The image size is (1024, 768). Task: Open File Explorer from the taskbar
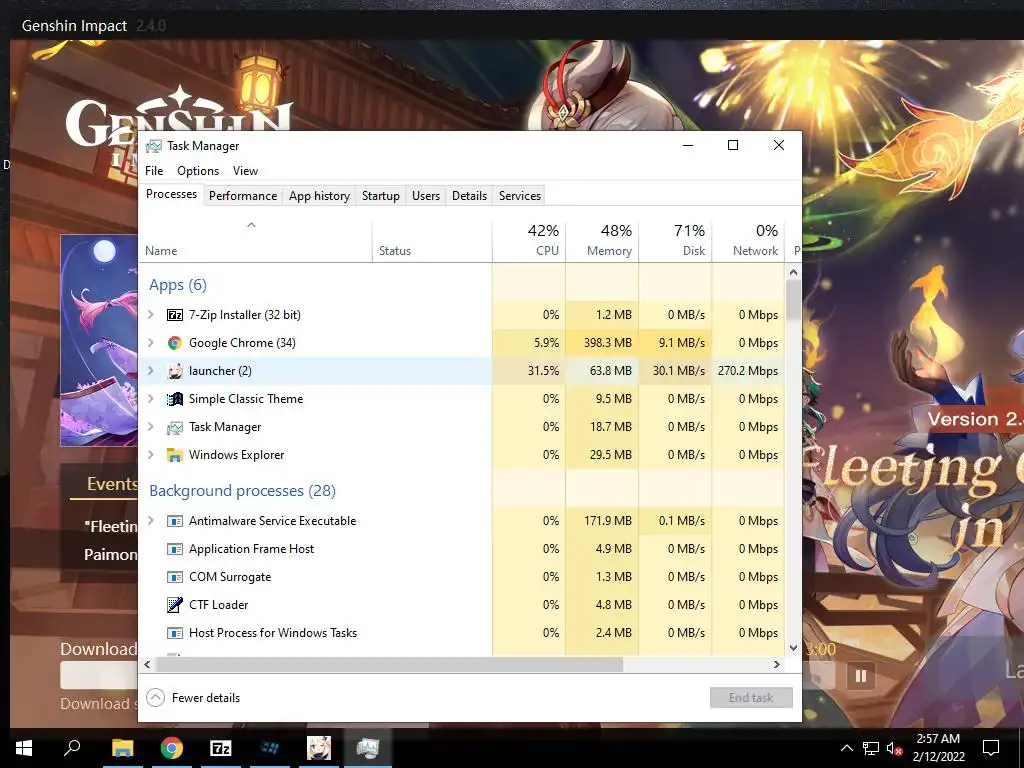122,748
